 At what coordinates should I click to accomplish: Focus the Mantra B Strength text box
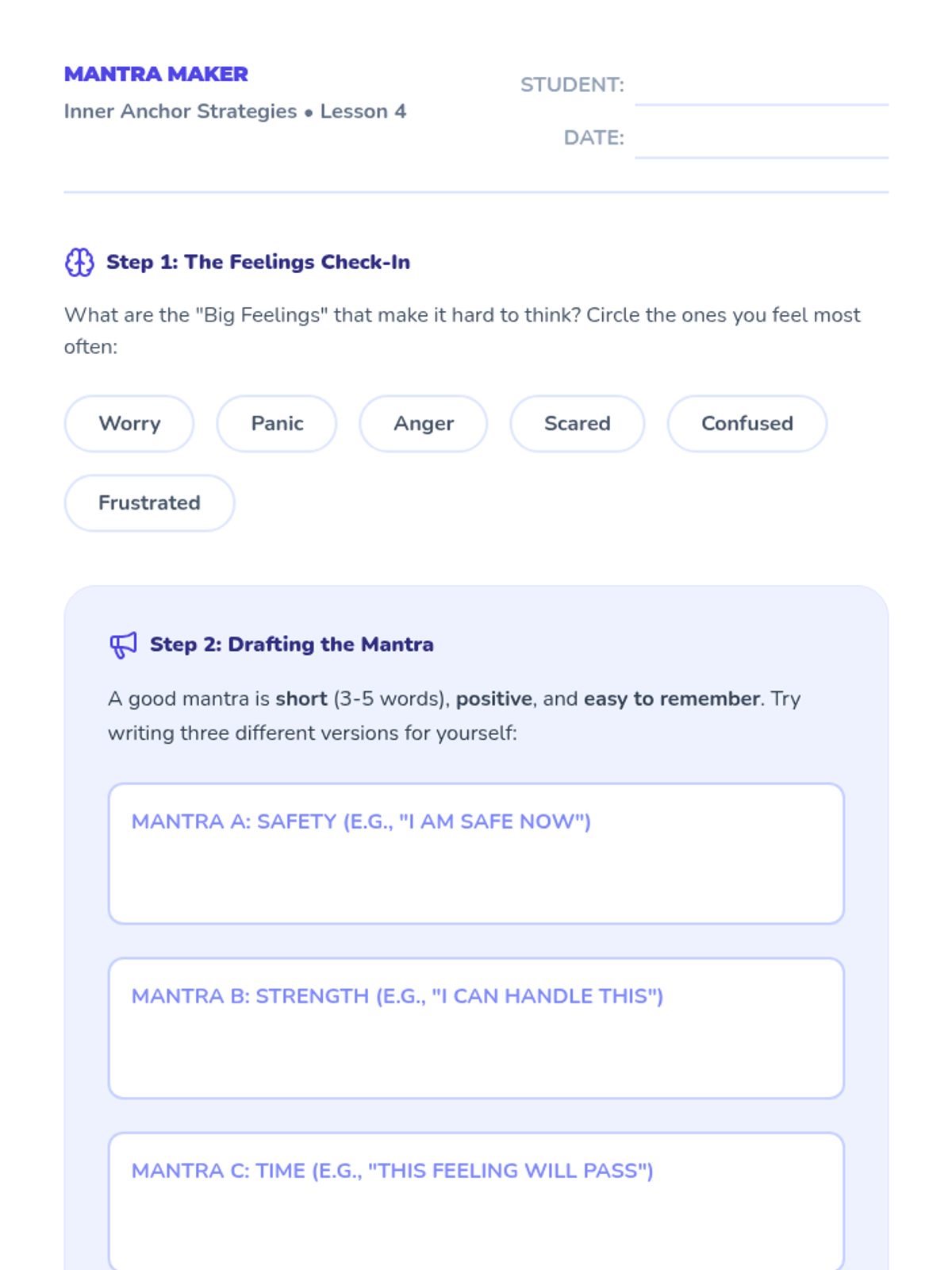click(476, 1048)
